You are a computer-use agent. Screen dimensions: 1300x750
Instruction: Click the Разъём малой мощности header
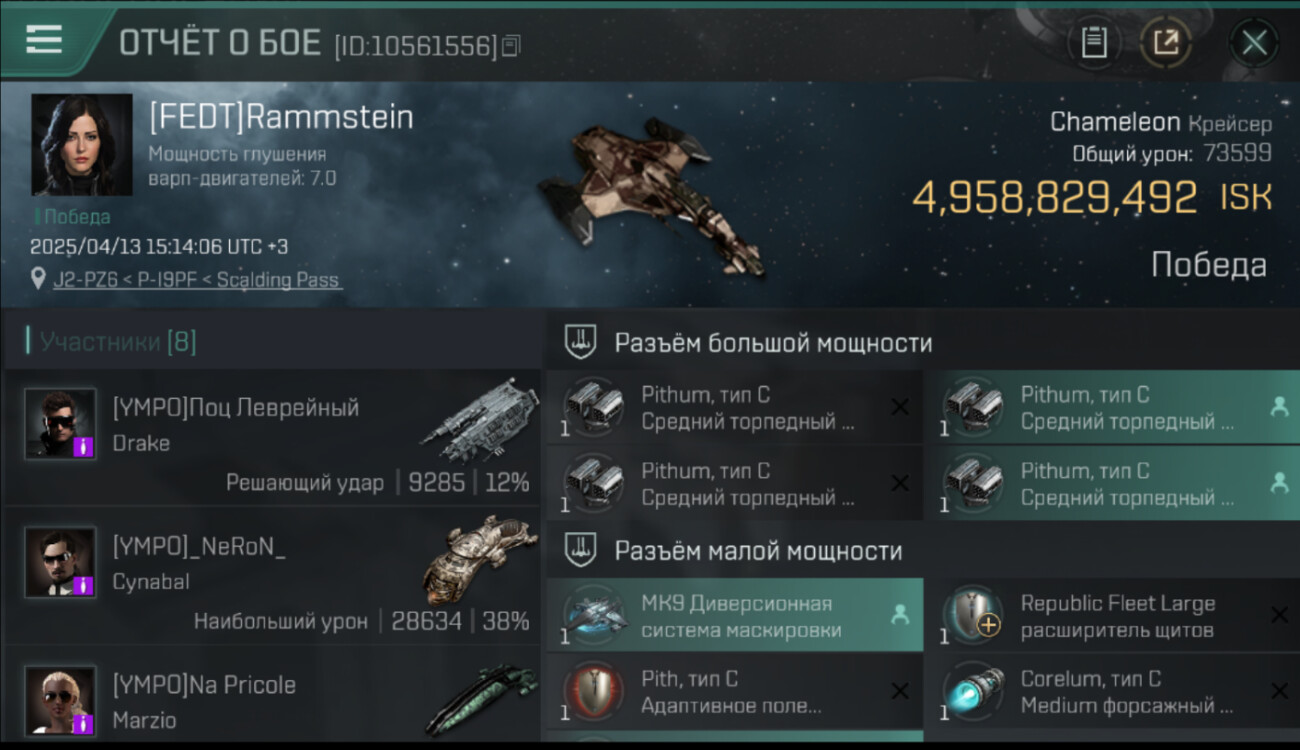758,550
